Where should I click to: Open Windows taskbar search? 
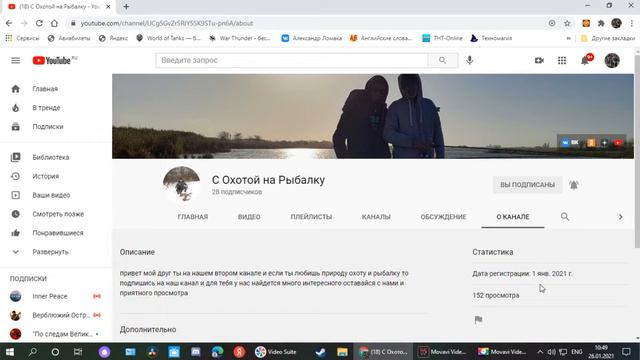(x=32, y=351)
